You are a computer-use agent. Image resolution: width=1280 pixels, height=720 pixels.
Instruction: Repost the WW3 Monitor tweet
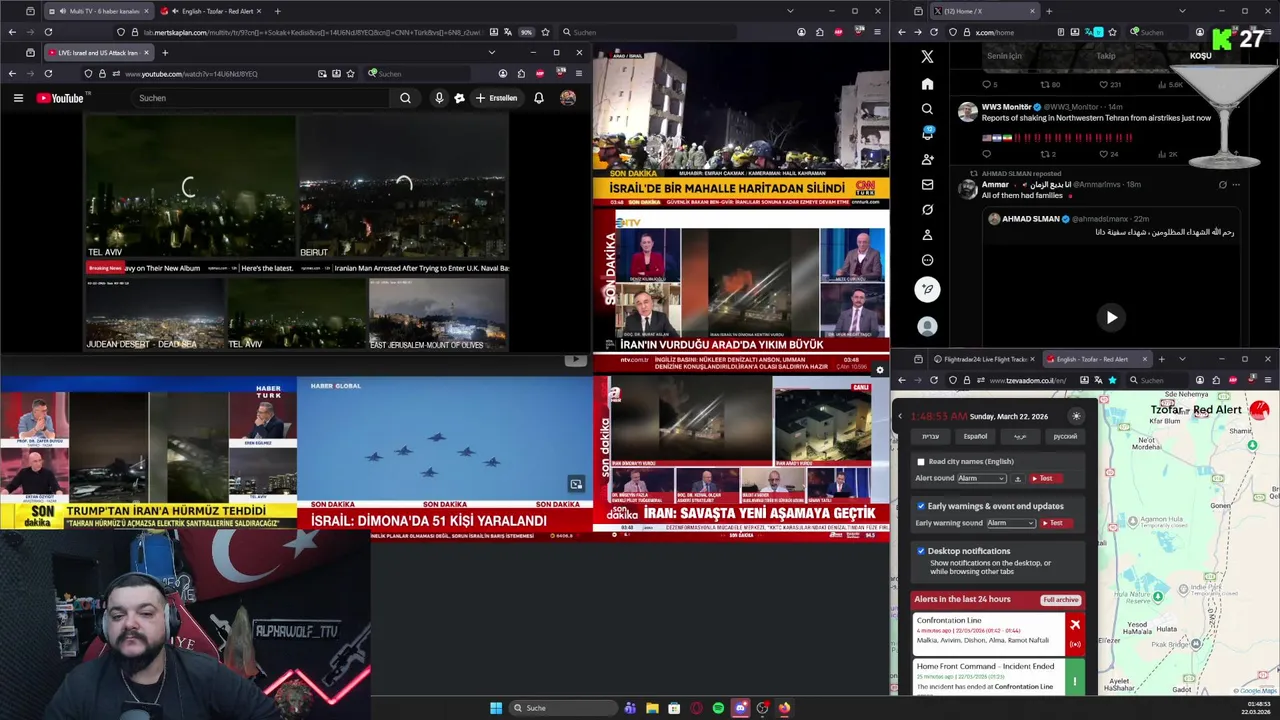click(1047, 154)
